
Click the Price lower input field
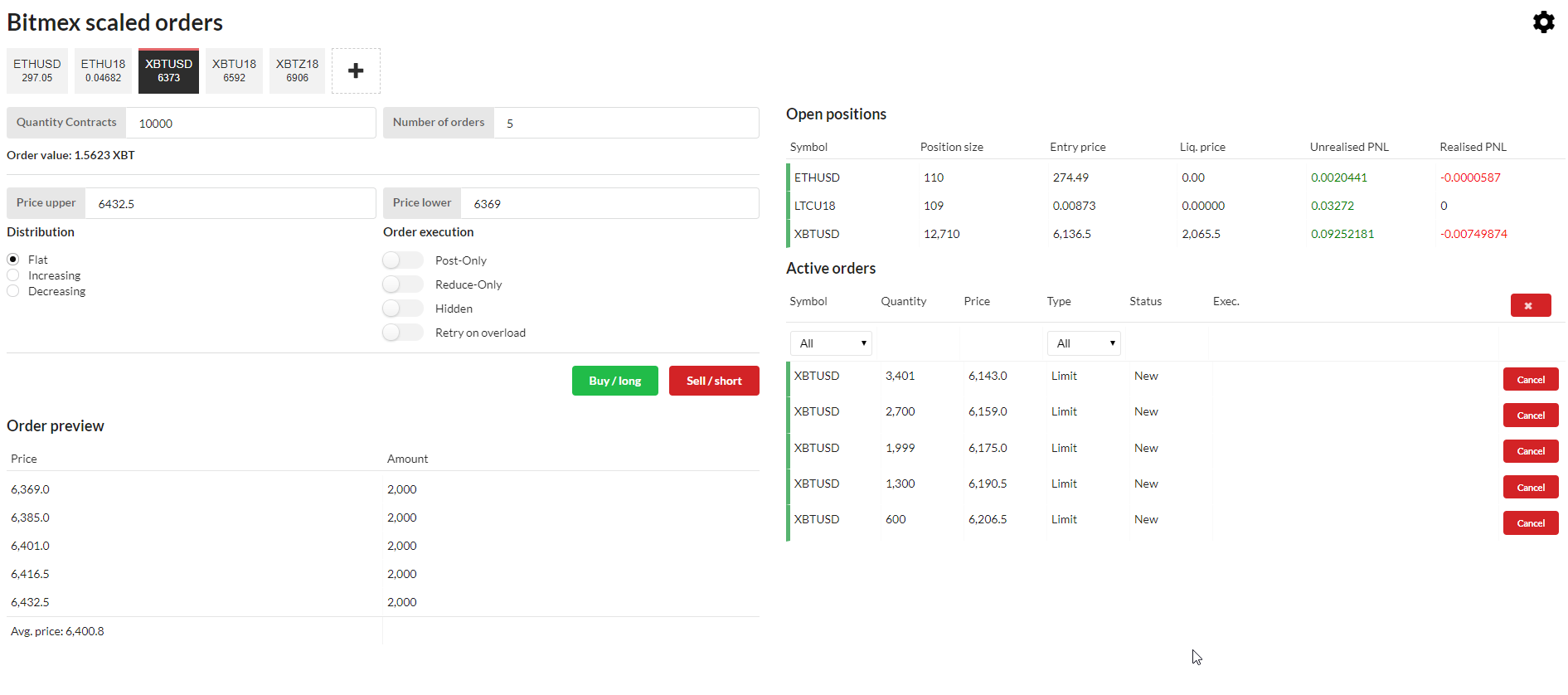tap(609, 203)
